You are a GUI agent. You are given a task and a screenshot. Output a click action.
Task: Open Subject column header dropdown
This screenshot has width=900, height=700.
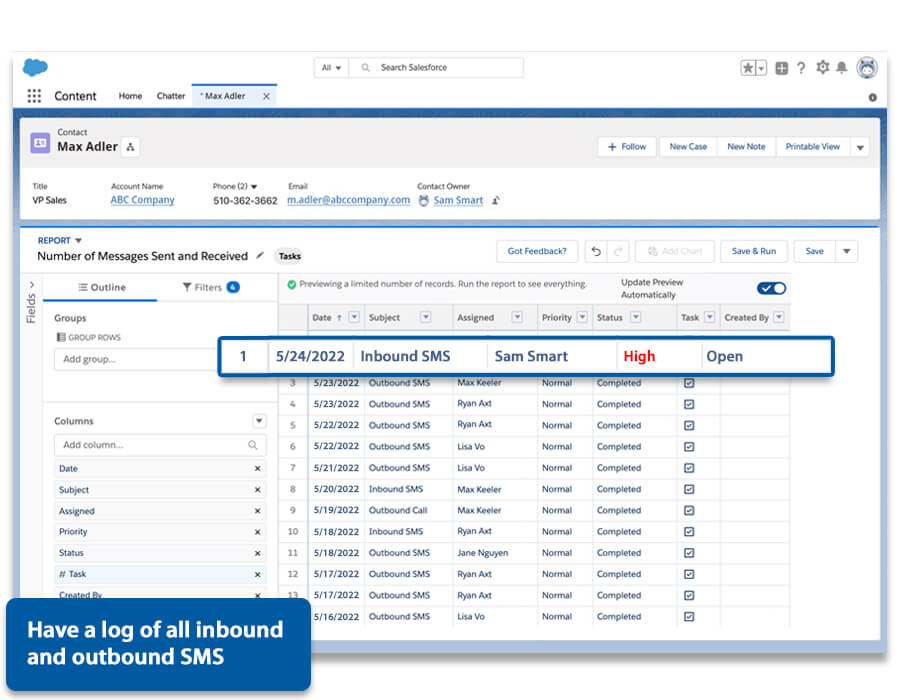425,317
